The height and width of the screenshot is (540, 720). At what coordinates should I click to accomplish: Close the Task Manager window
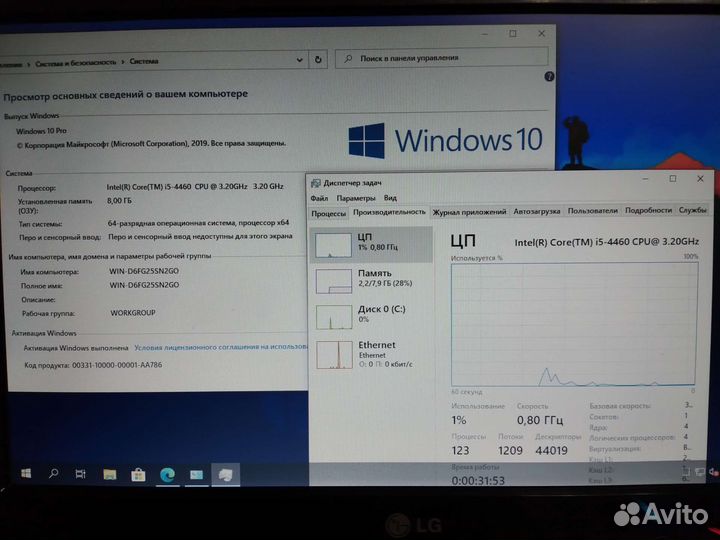point(700,179)
